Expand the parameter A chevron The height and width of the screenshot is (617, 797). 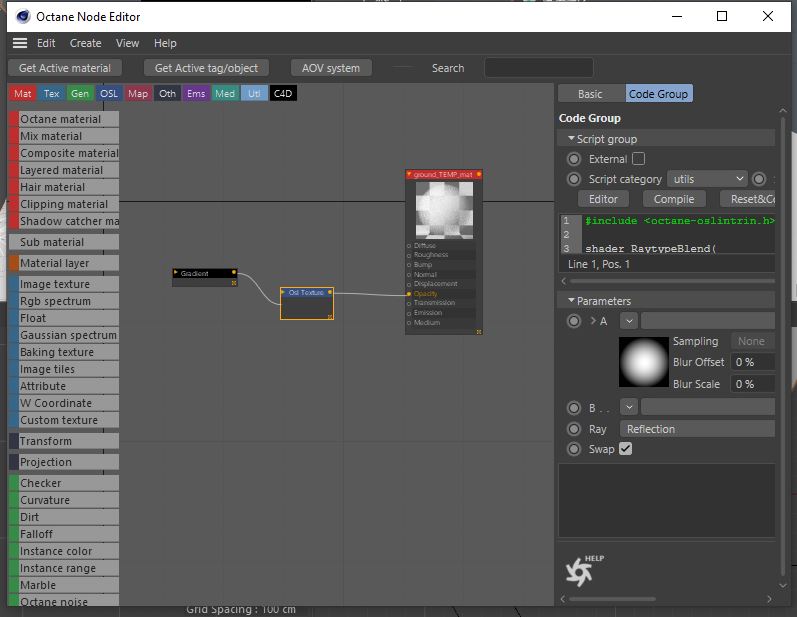pyautogui.click(x=593, y=321)
